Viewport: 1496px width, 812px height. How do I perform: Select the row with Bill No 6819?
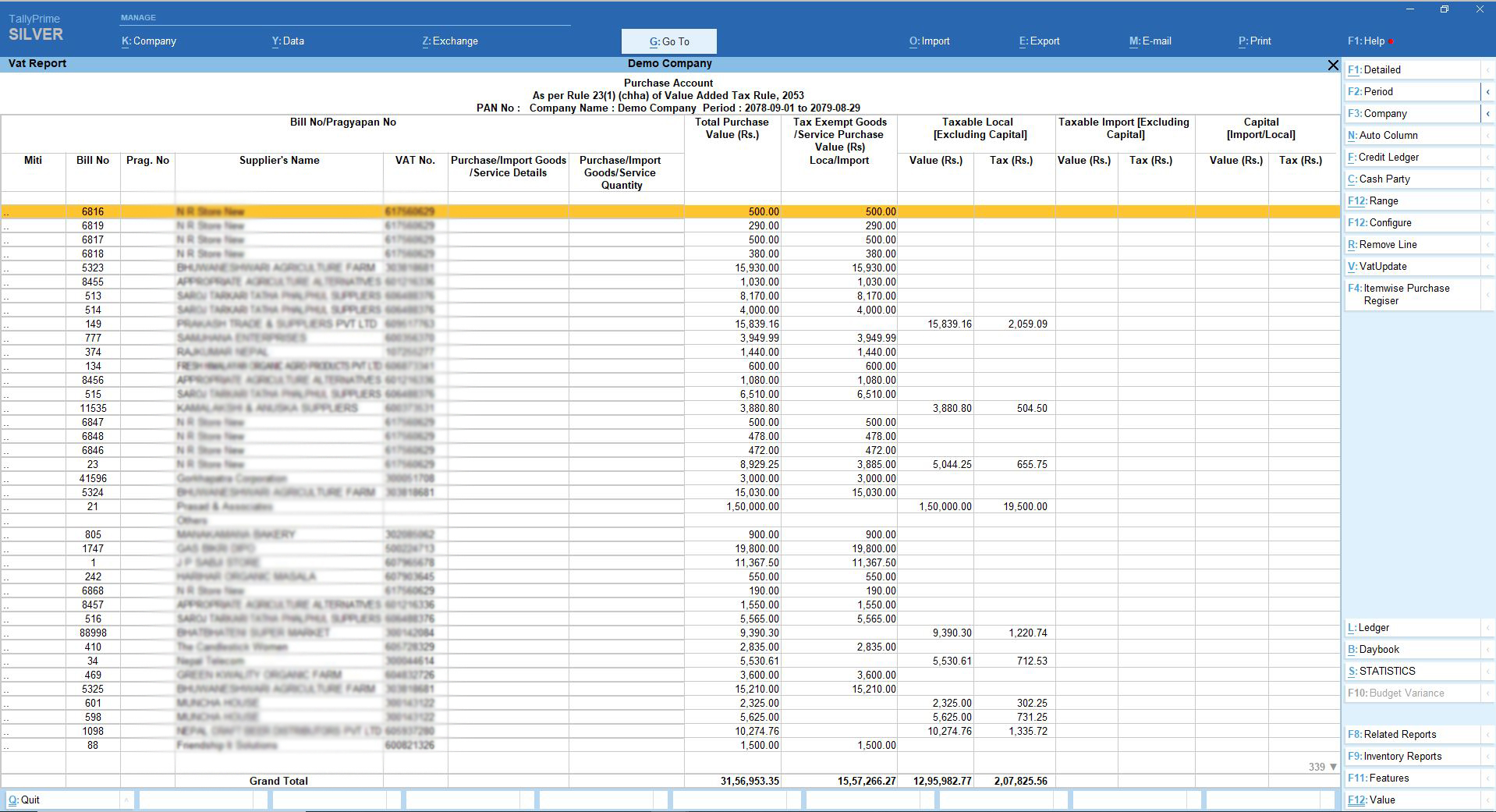click(x=670, y=225)
